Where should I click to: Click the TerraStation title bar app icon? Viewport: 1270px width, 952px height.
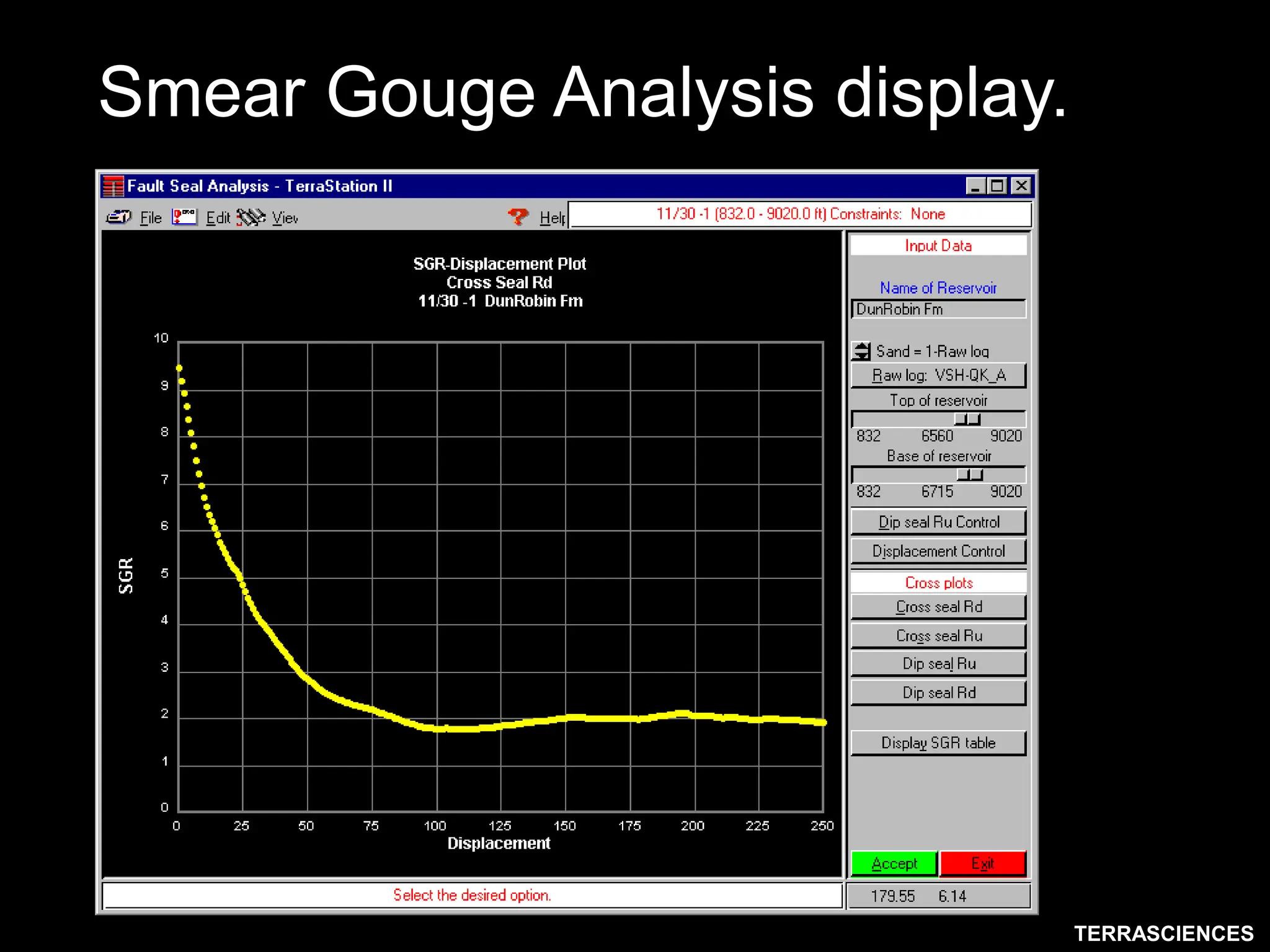(113, 186)
